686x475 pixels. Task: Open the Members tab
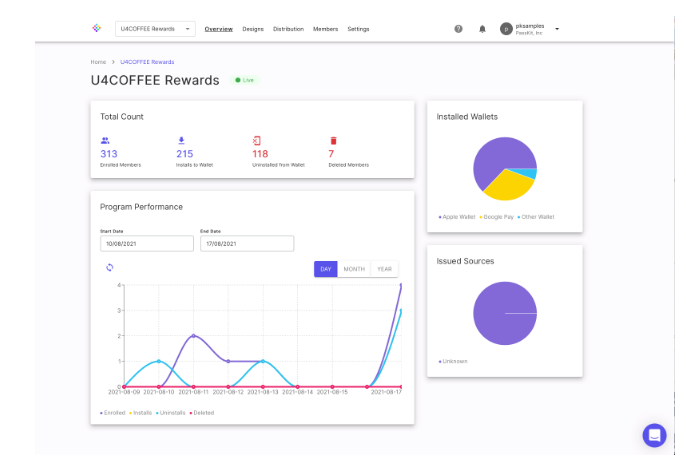326,29
